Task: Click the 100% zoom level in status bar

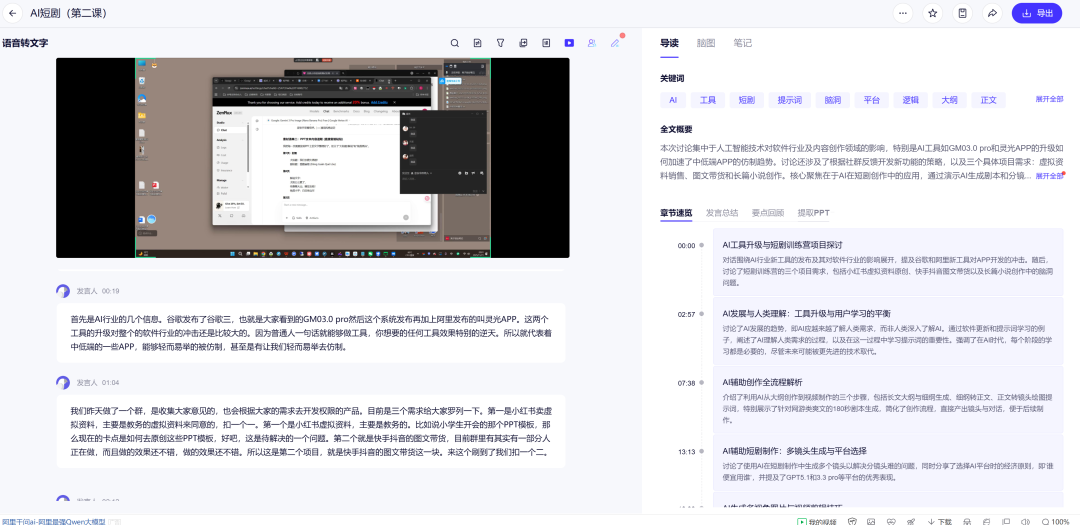Action: [1056, 522]
